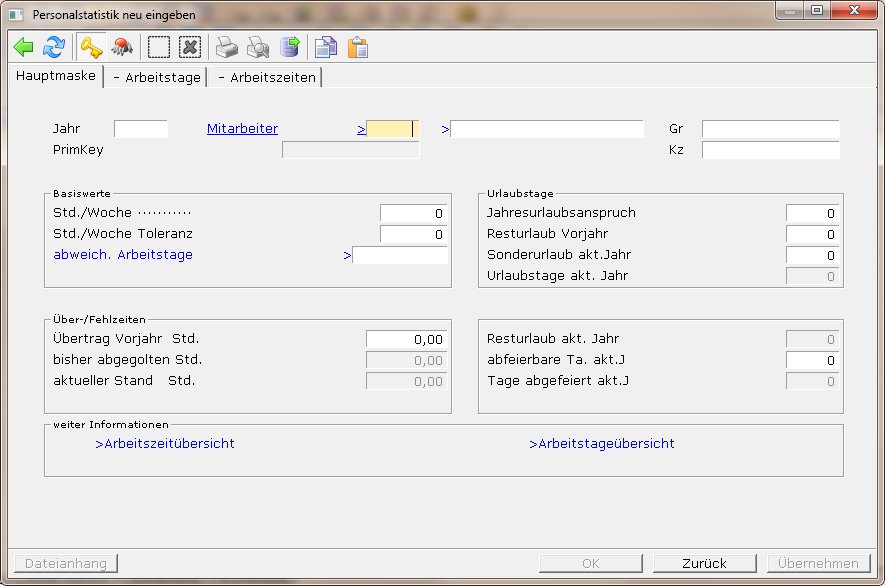The width and height of the screenshot is (885, 586).
Task: Click the green back arrow icon
Action: pos(24,47)
